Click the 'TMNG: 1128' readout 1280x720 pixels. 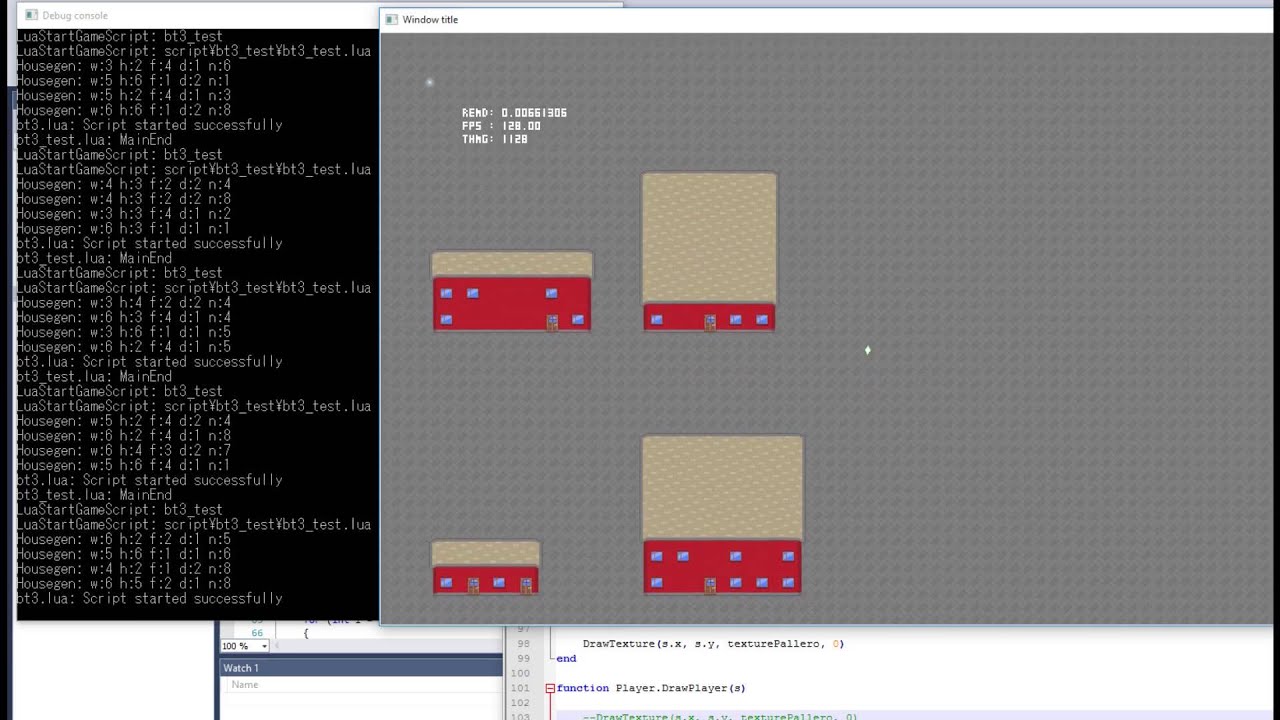point(495,139)
